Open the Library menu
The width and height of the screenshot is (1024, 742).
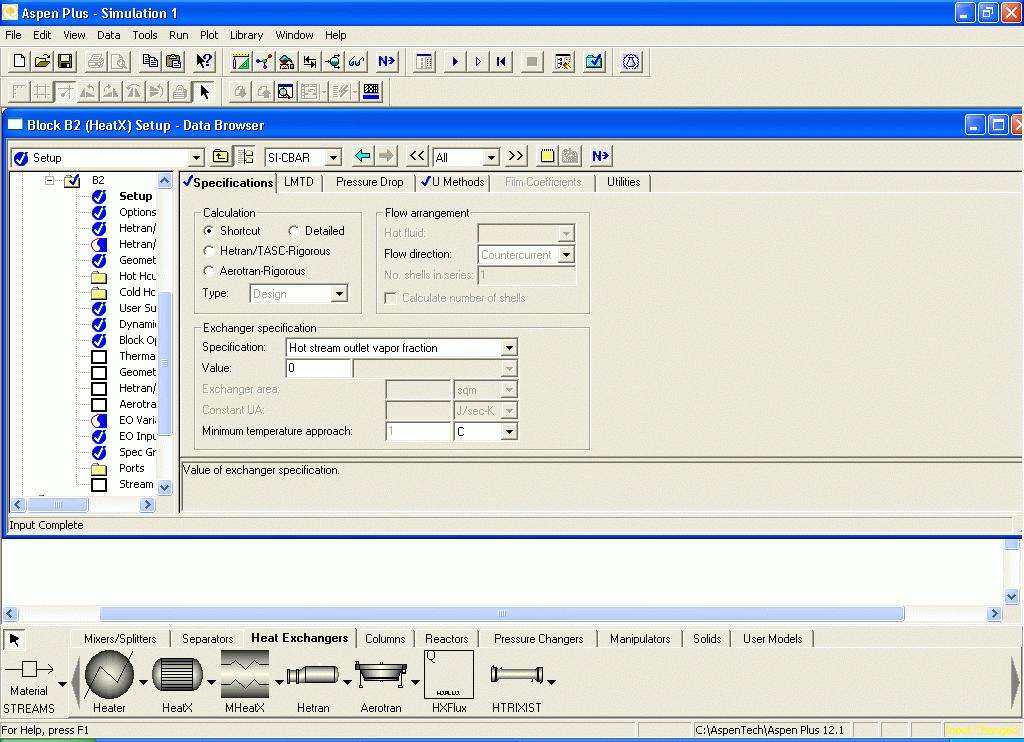coord(246,35)
